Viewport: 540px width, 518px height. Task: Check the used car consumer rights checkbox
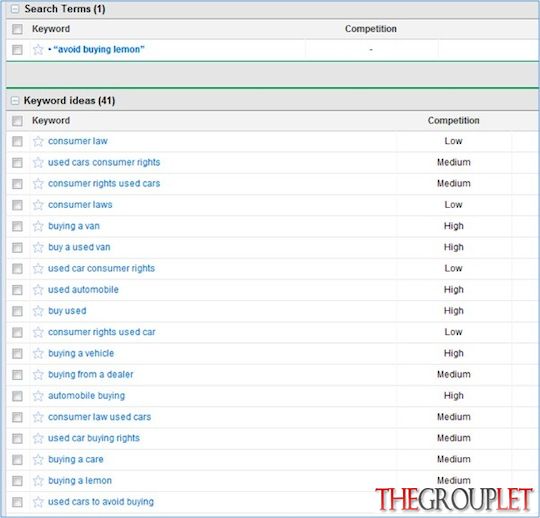click(17, 269)
